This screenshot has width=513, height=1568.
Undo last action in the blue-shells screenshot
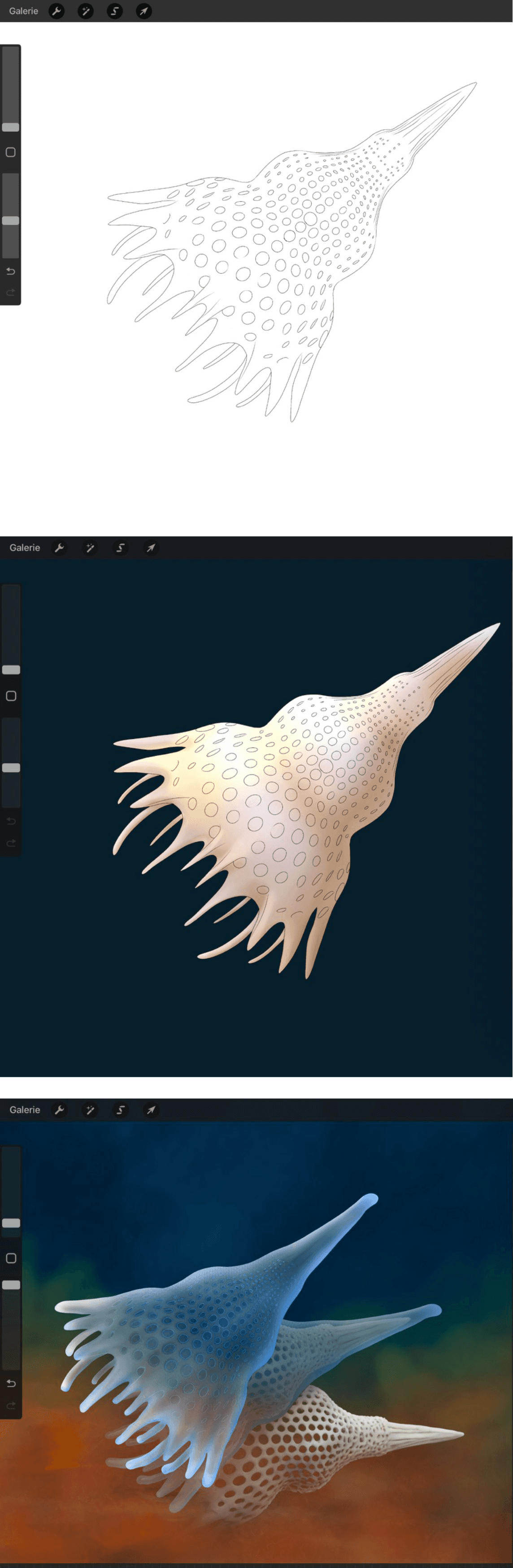coord(11,1384)
